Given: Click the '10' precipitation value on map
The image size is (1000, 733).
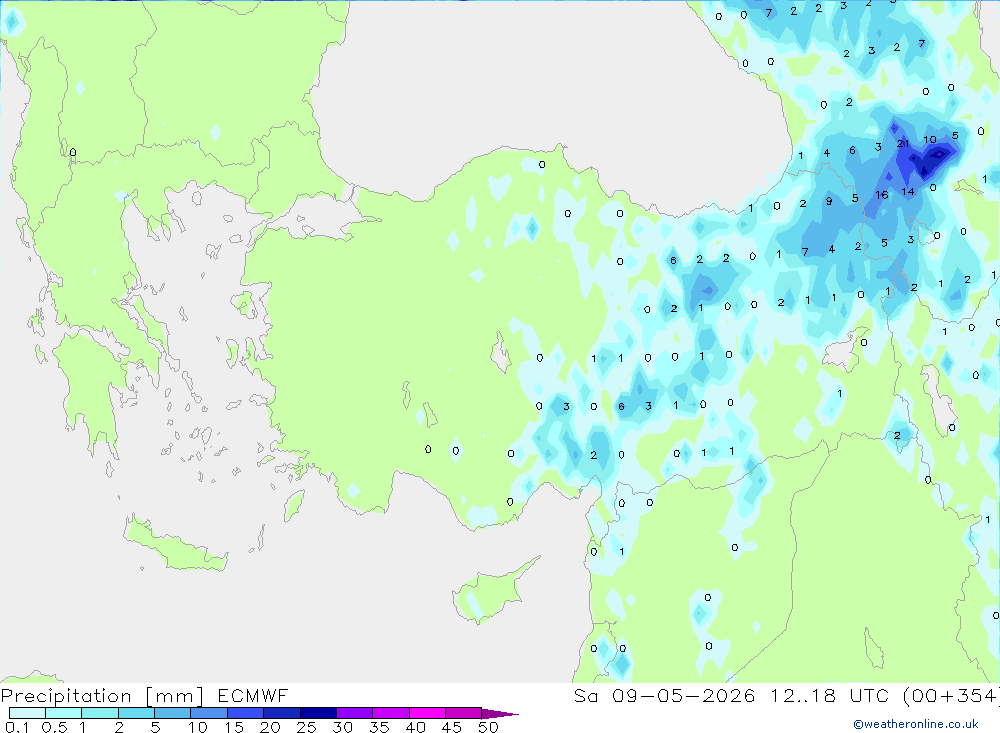Looking at the screenshot, I should coord(930,139).
